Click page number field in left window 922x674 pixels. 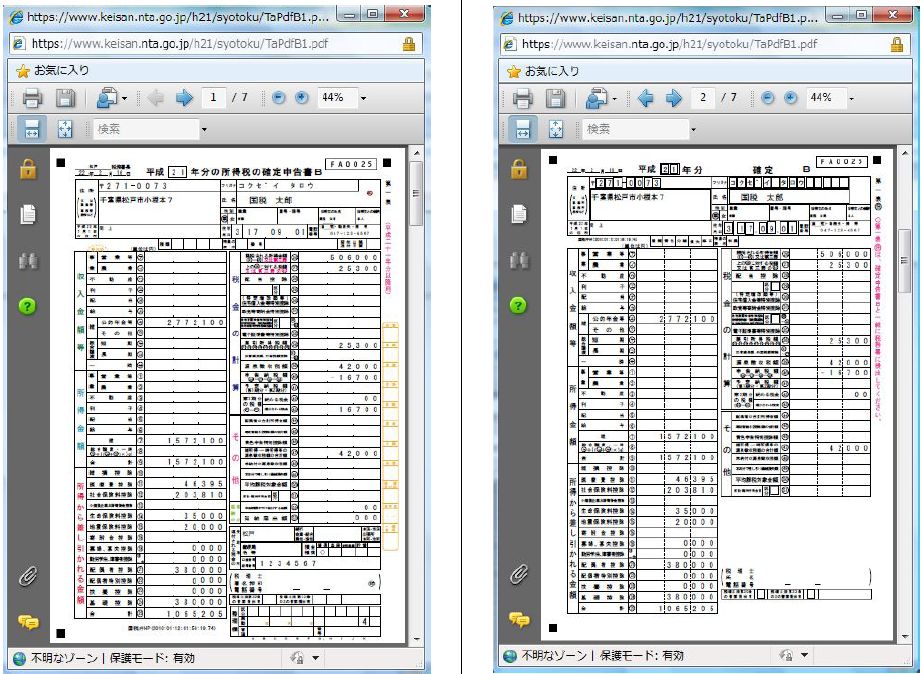coord(213,98)
